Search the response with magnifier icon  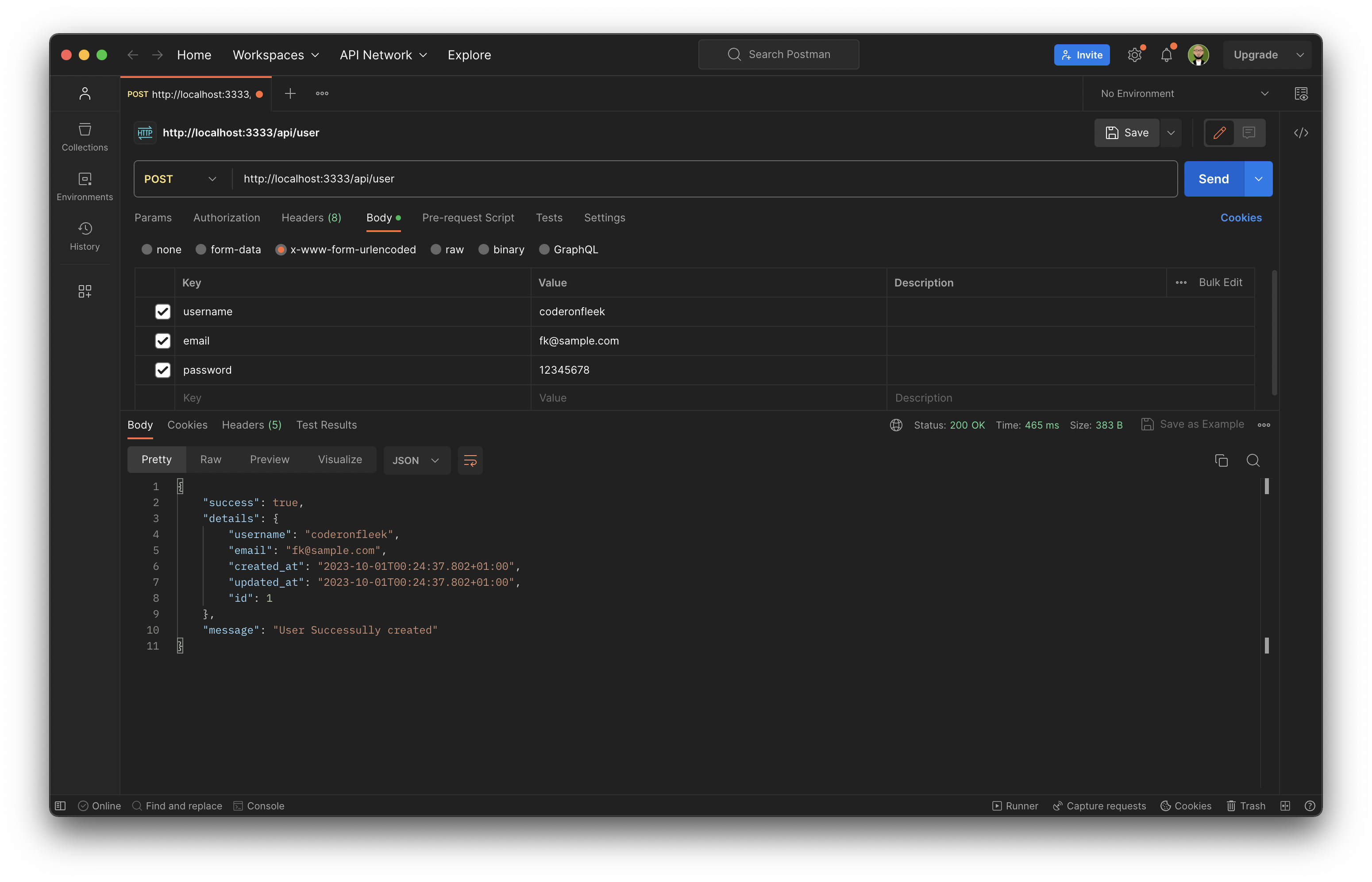(1253, 460)
